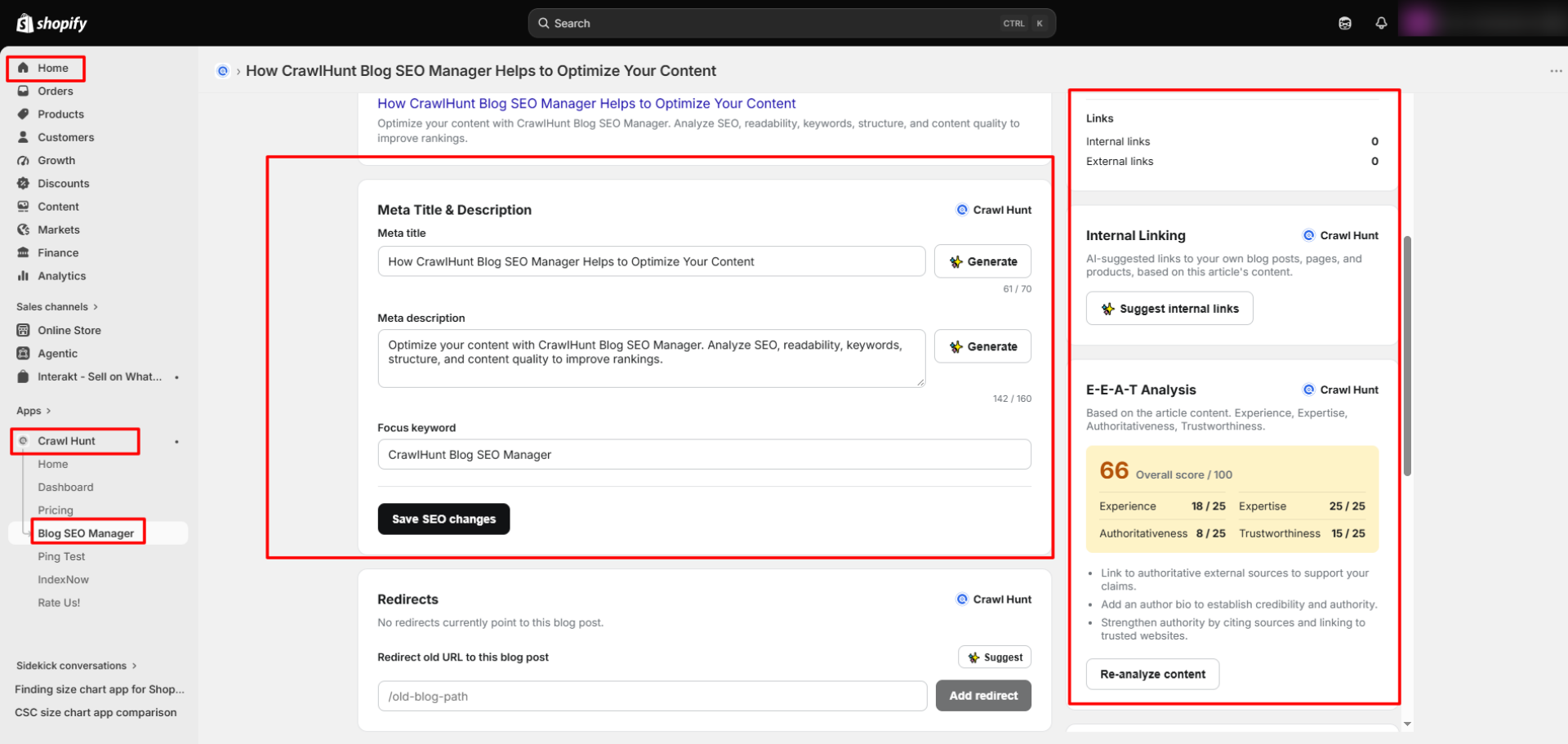Click Re-analyze content
The height and width of the screenshot is (744, 1568).
point(1152,675)
